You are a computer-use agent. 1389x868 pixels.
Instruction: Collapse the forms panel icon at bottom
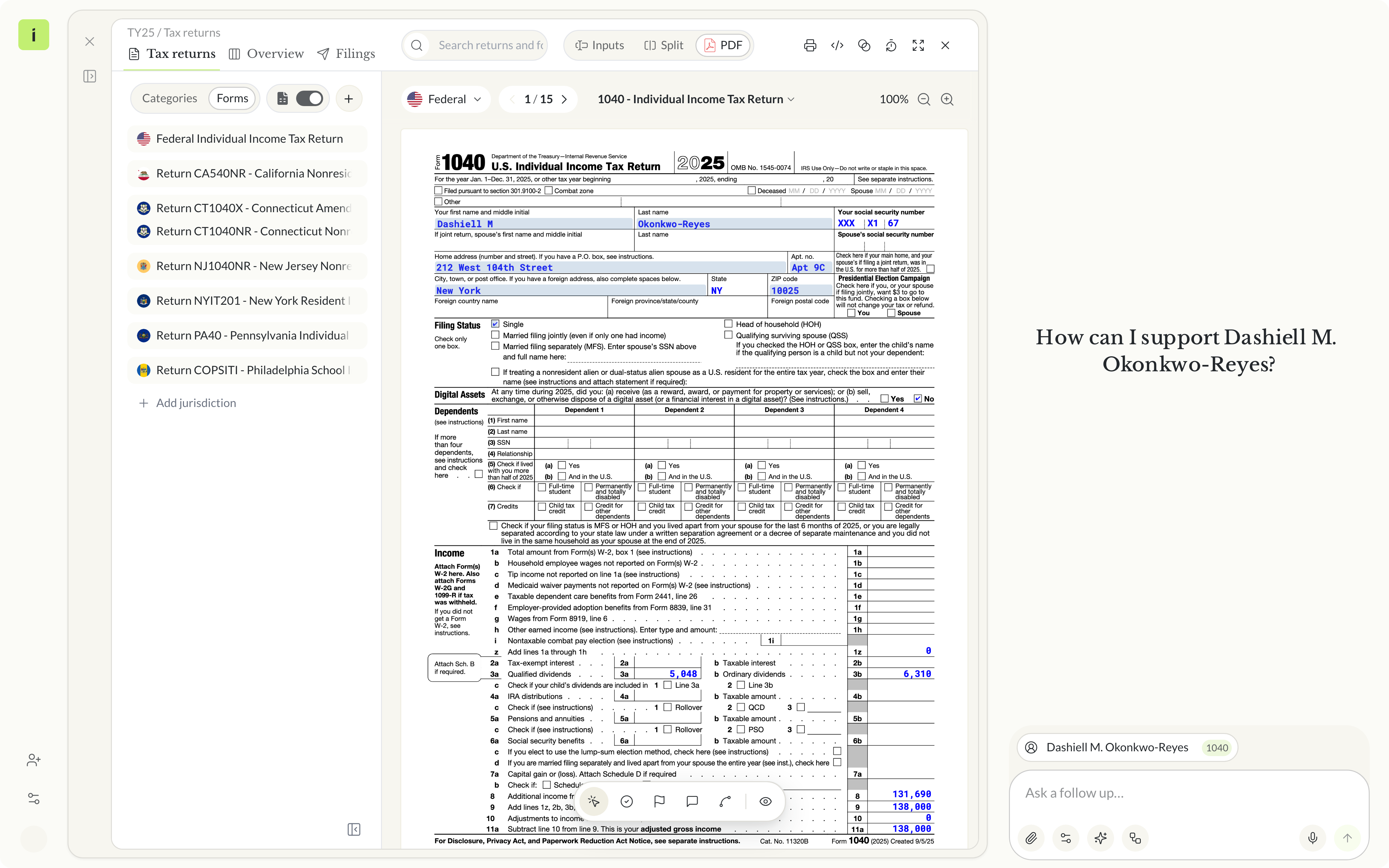click(354, 829)
